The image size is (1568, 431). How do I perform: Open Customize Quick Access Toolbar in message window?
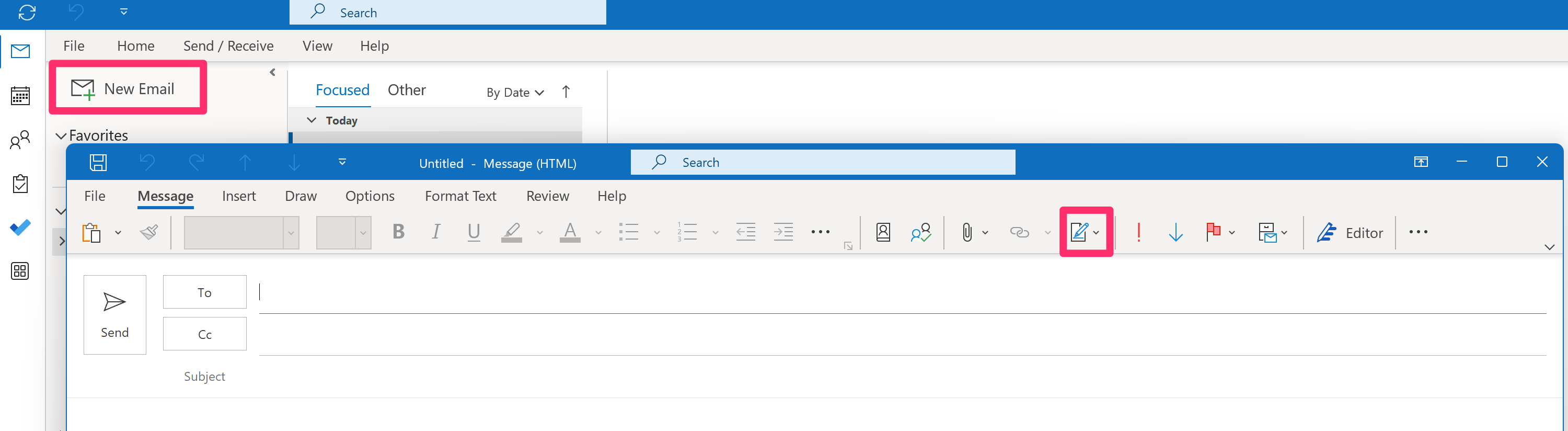pyautogui.click(x=342, y=162)
